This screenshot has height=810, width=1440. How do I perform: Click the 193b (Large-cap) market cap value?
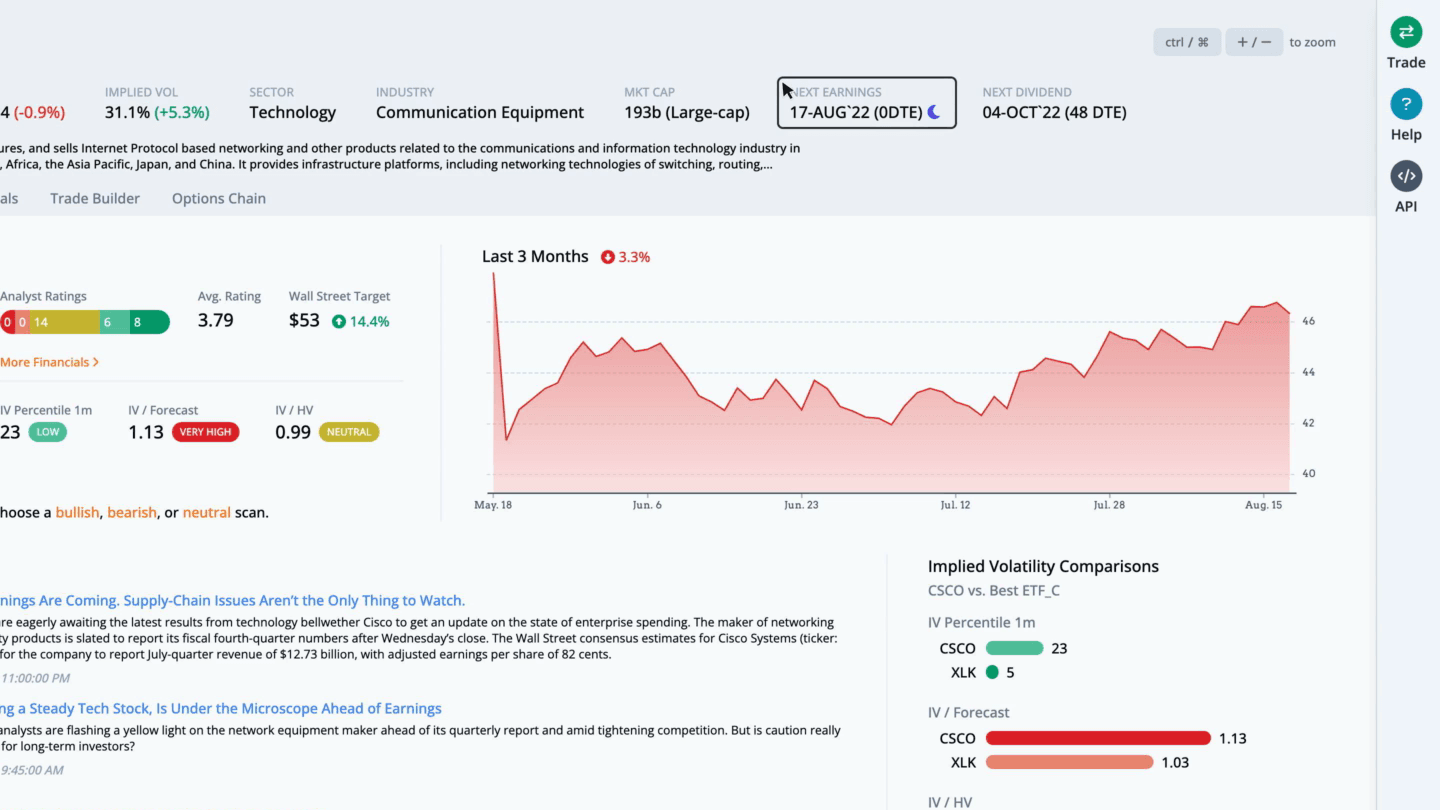tap(688, 112)
